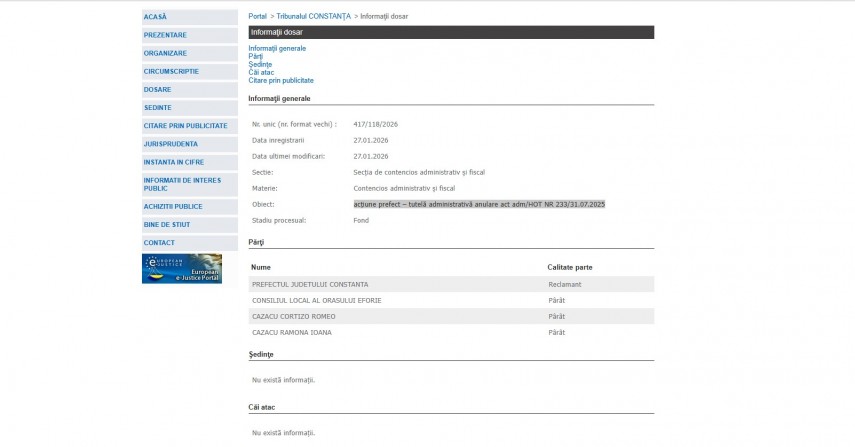Viewport: 855px width, 447px height.
Task: Go to ORGANIZARE in the sidebar
Action: (x=165, y=53)
